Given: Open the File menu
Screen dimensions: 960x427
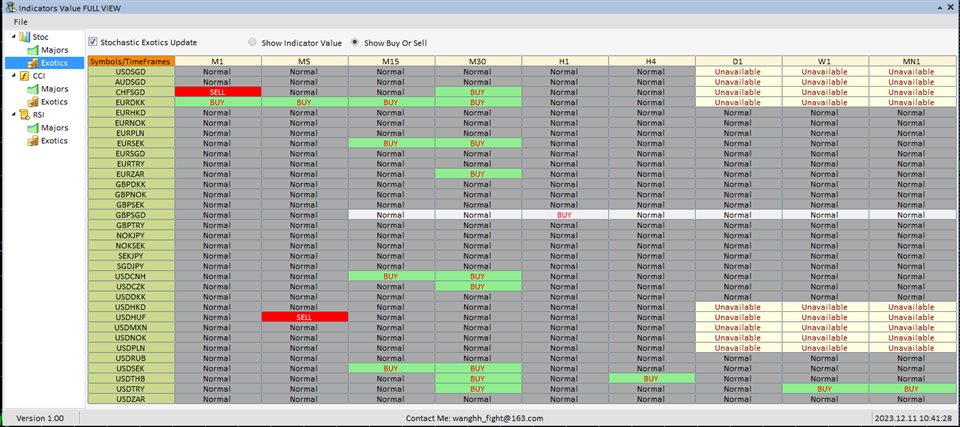Looking at the screenshot, I should [21, 22].
